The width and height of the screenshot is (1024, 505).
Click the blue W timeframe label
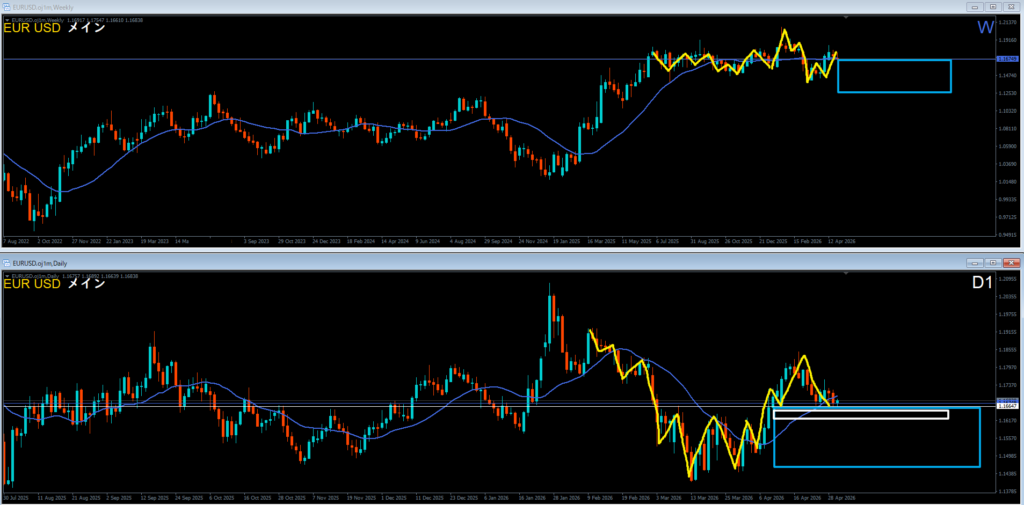985,27
